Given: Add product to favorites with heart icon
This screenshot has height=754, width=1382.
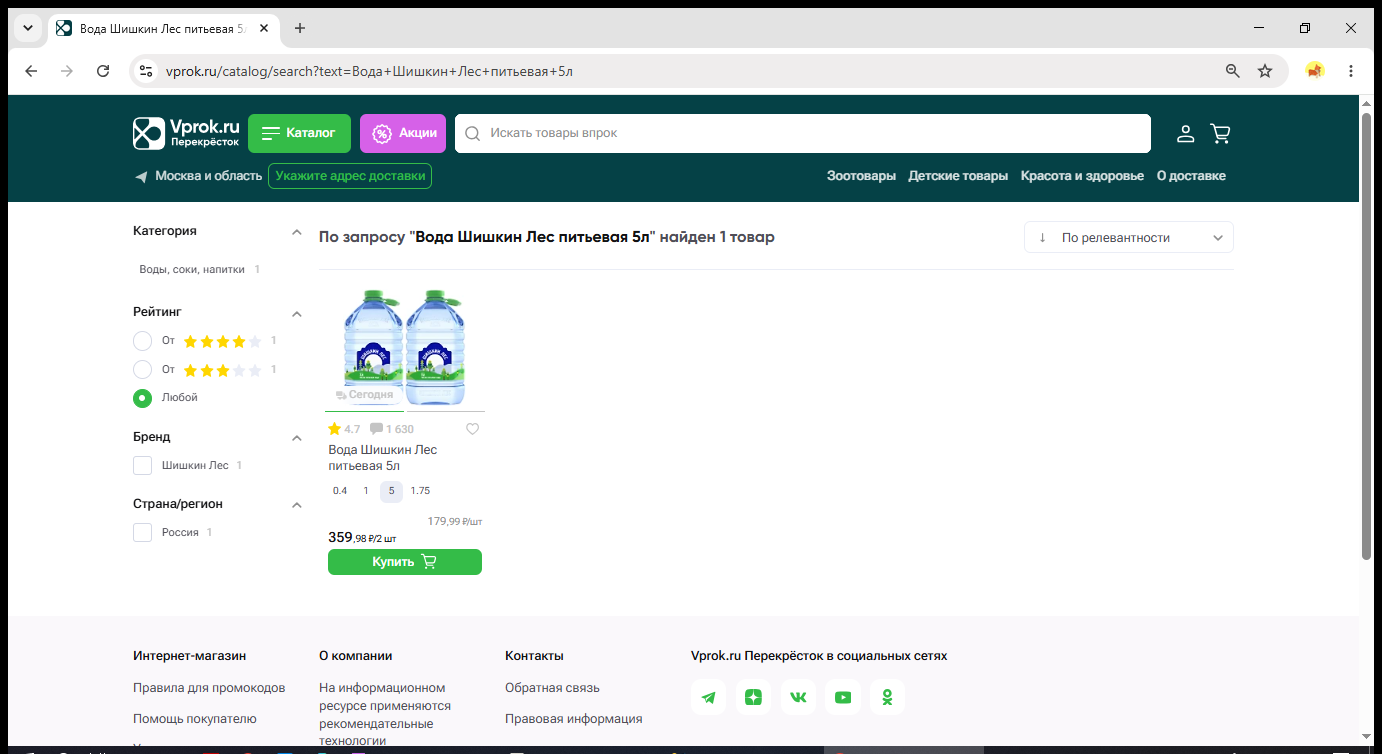Looking at the screenshot, I should click(x=473, y=429).
